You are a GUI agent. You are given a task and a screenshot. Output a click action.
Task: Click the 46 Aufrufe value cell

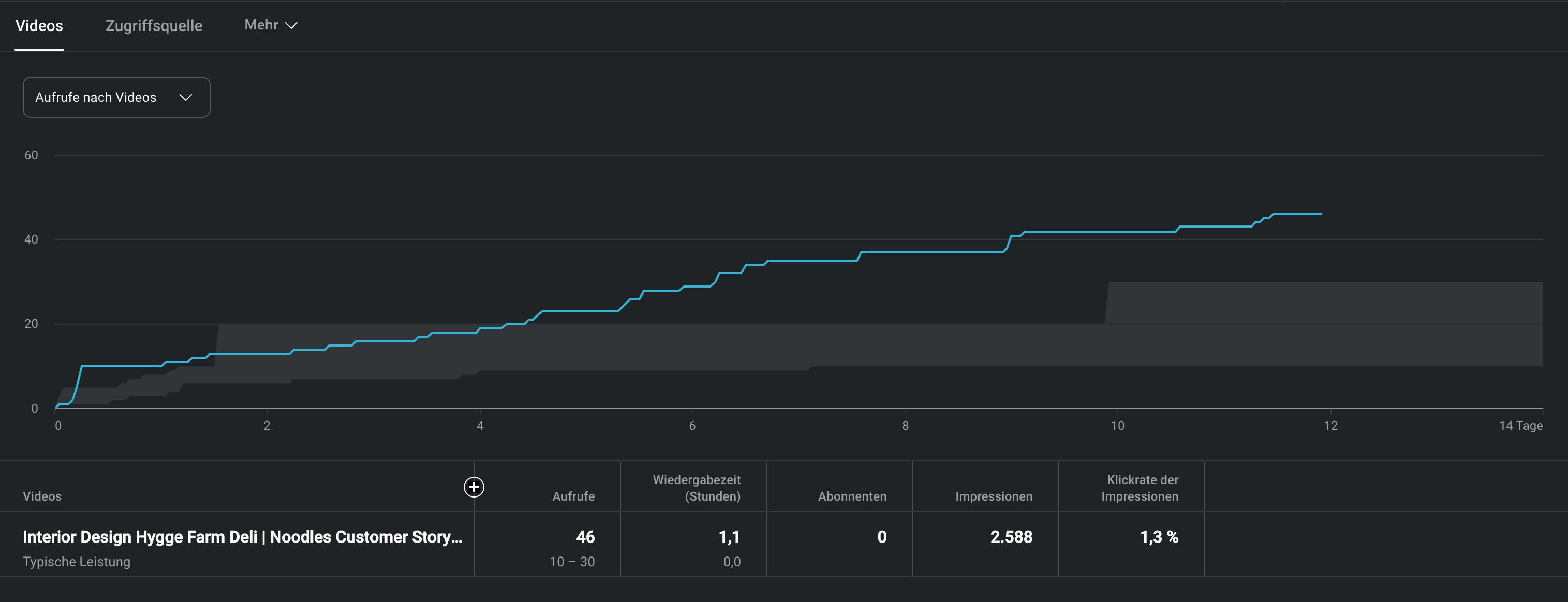(584, 537)
